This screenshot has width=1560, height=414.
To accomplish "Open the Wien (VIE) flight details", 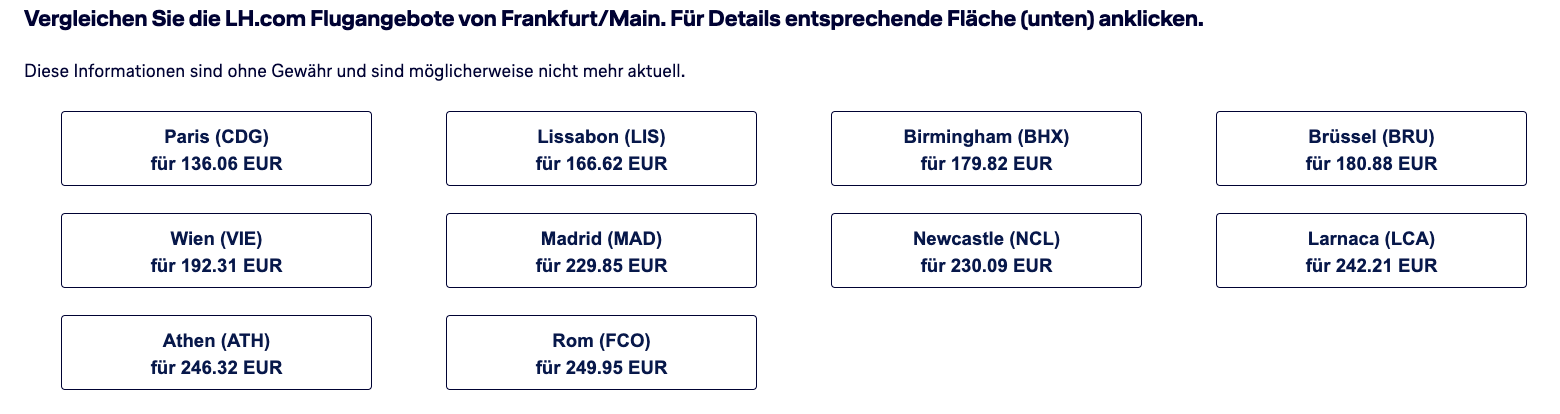I will [216, 250].
